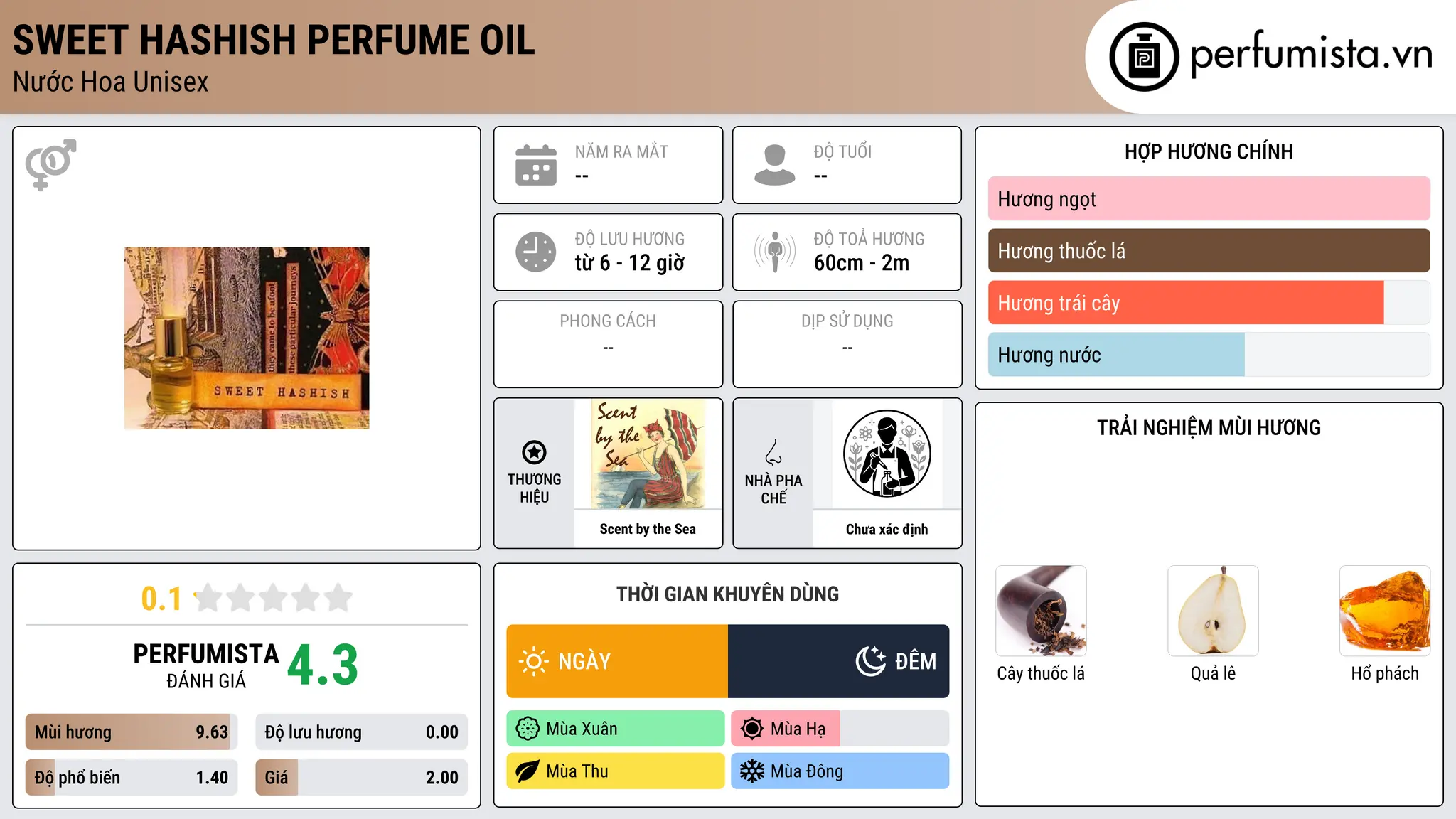Open the Sweet Hashish bottle photo
1456x819 pixels.
pyautogui.click(x=247, y=338)
